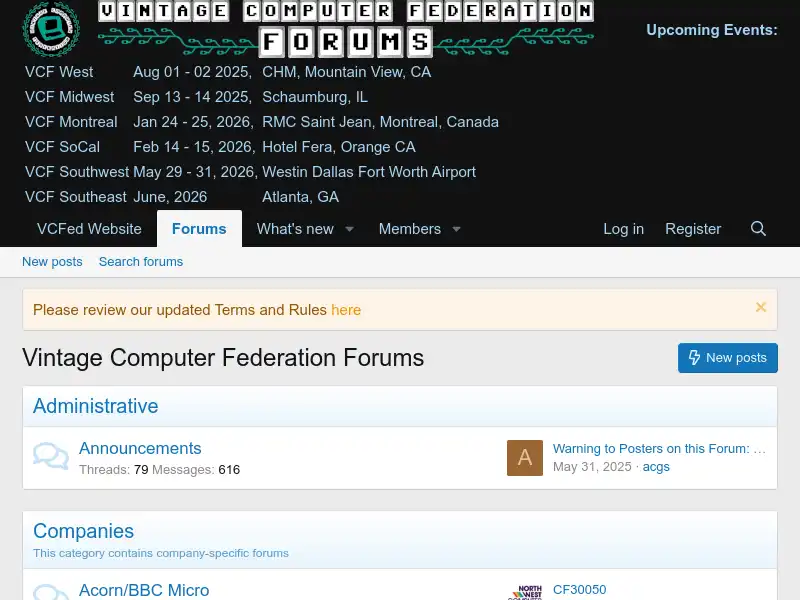
Task: Open the New posts sub-navigation link
Action: click(52, 262)
